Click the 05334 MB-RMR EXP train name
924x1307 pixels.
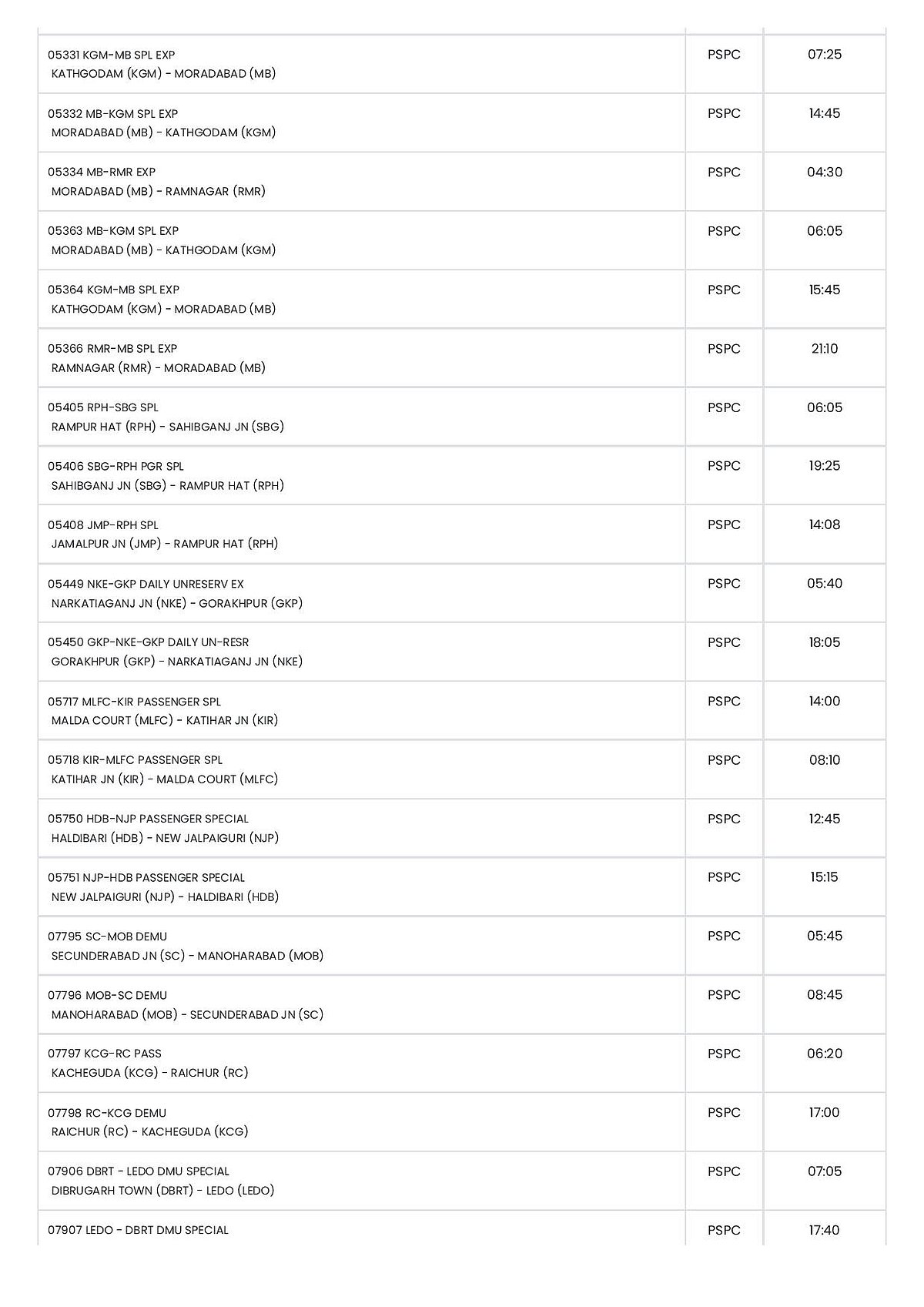(x=102, y=172)
